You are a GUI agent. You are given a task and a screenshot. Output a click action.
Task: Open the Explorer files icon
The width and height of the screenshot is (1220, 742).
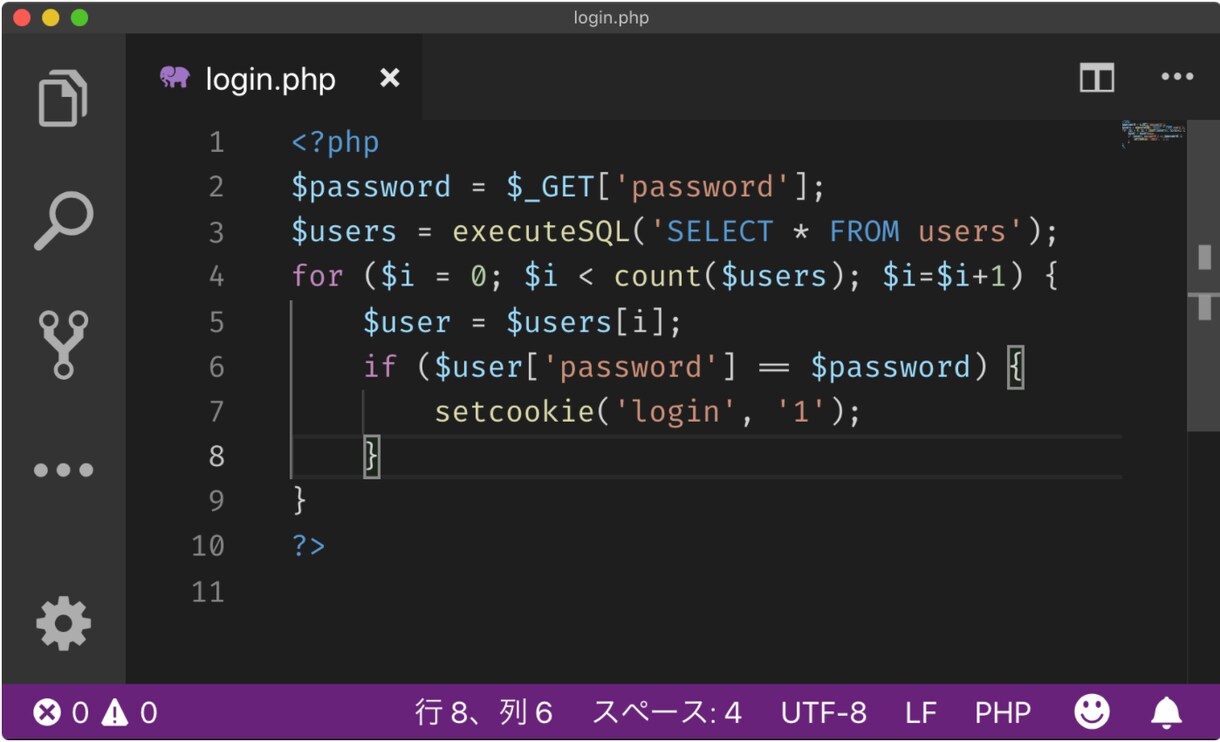pos(63,98)
